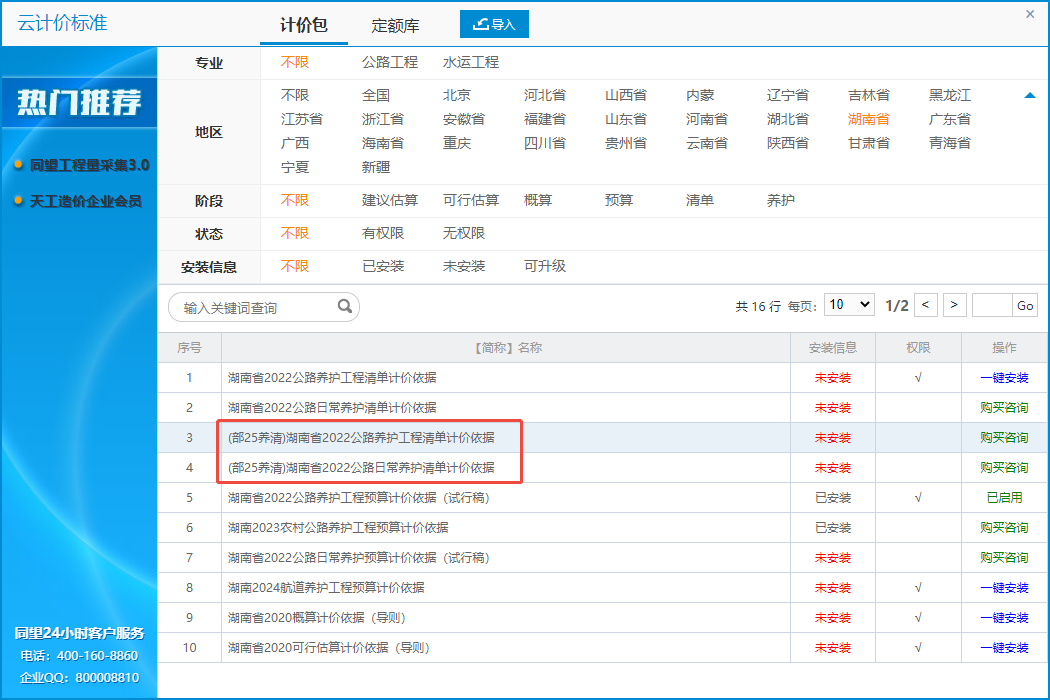The height and width of the screenshot is (700, 1050).
Task: Filter by 已安装 install status
Action: point(383,266)
